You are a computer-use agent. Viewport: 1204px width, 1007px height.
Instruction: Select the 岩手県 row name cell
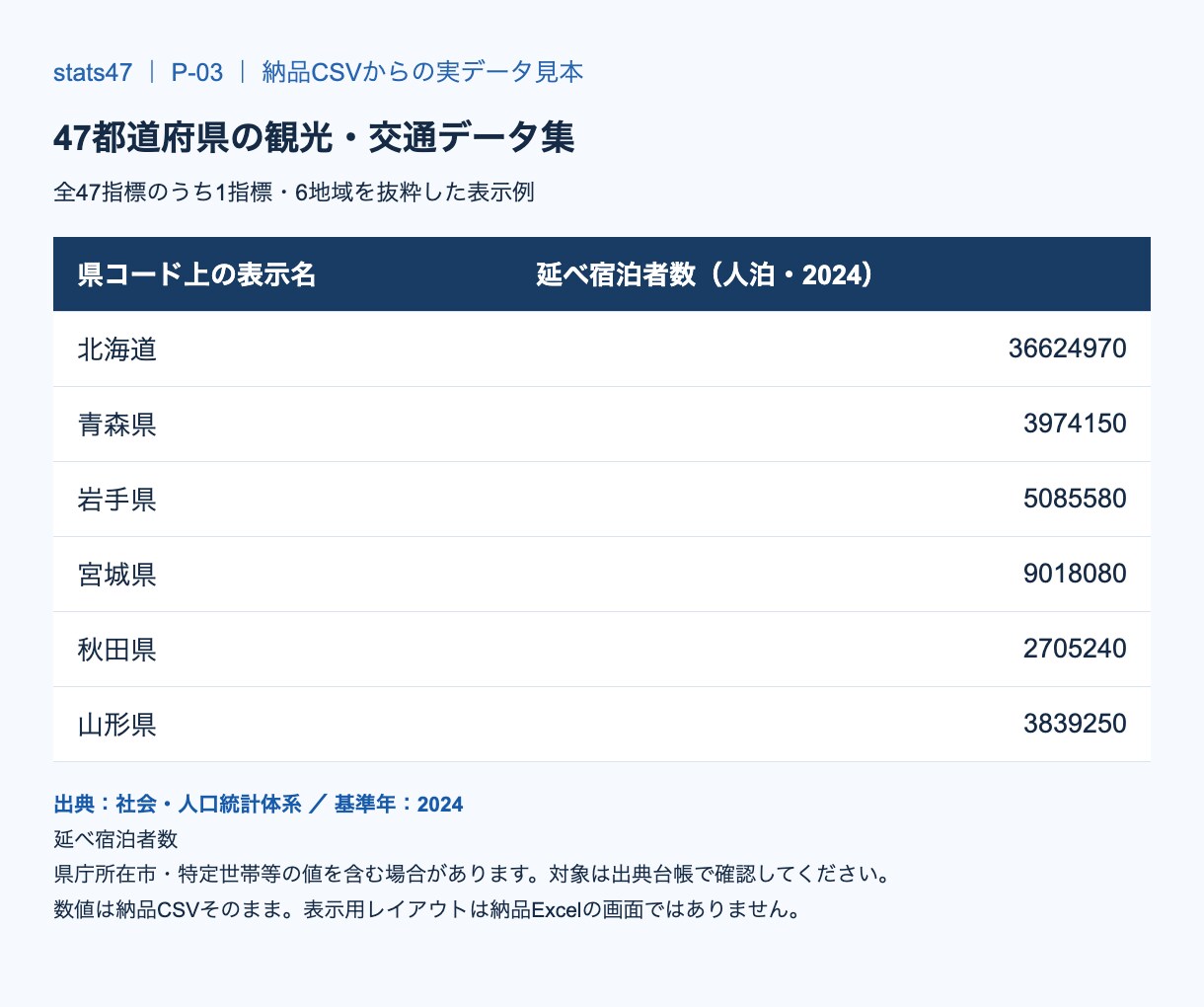117,500
